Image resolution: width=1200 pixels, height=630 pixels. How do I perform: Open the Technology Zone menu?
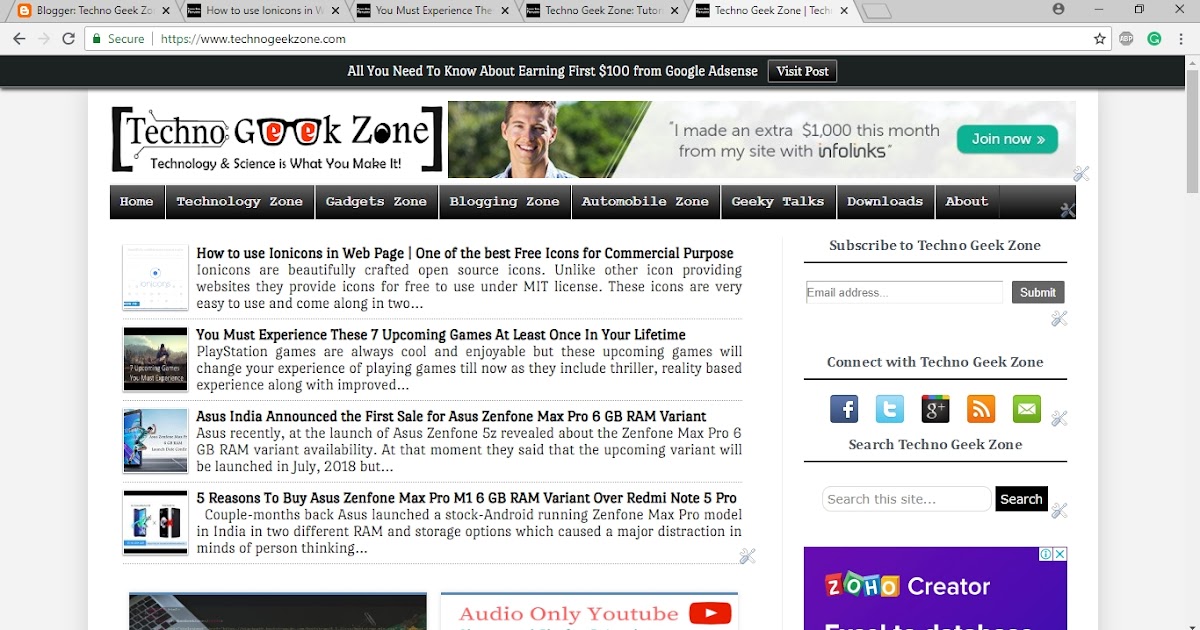click(240, 202)
